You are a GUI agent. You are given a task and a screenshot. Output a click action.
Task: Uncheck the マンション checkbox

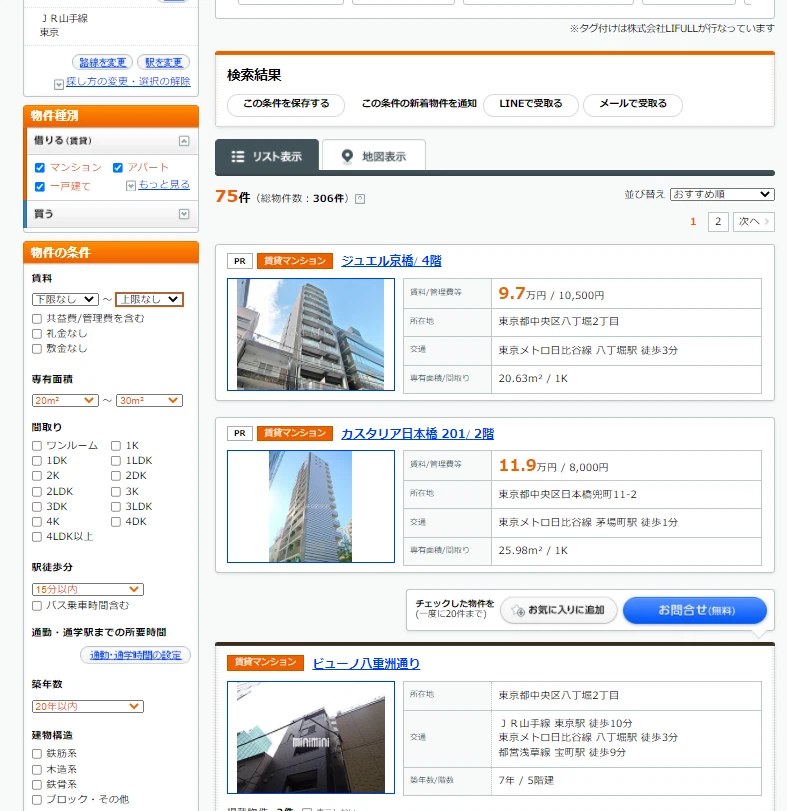(40, 168)
